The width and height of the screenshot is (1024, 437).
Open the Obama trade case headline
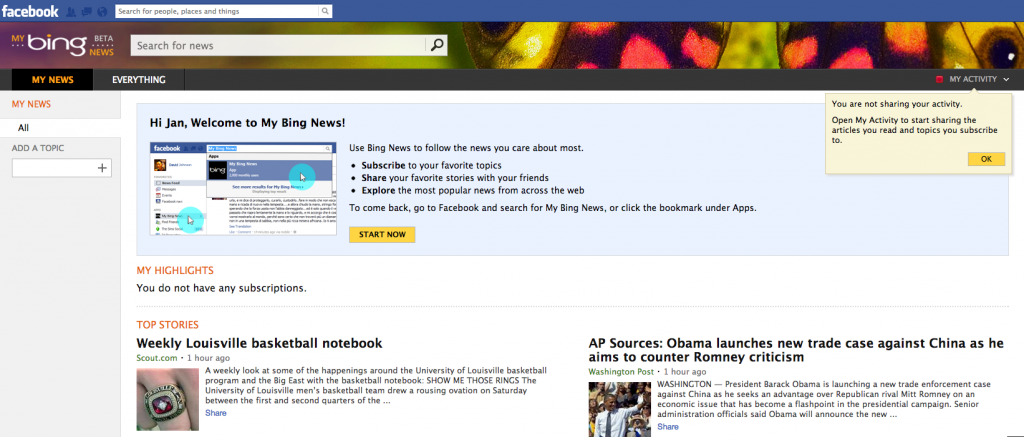(x=795, y=350)
